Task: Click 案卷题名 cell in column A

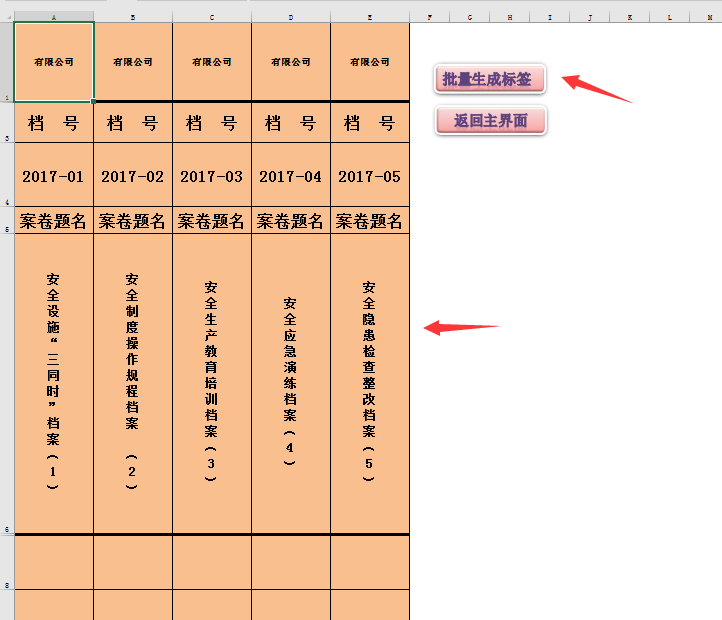Action: point(54,220)
